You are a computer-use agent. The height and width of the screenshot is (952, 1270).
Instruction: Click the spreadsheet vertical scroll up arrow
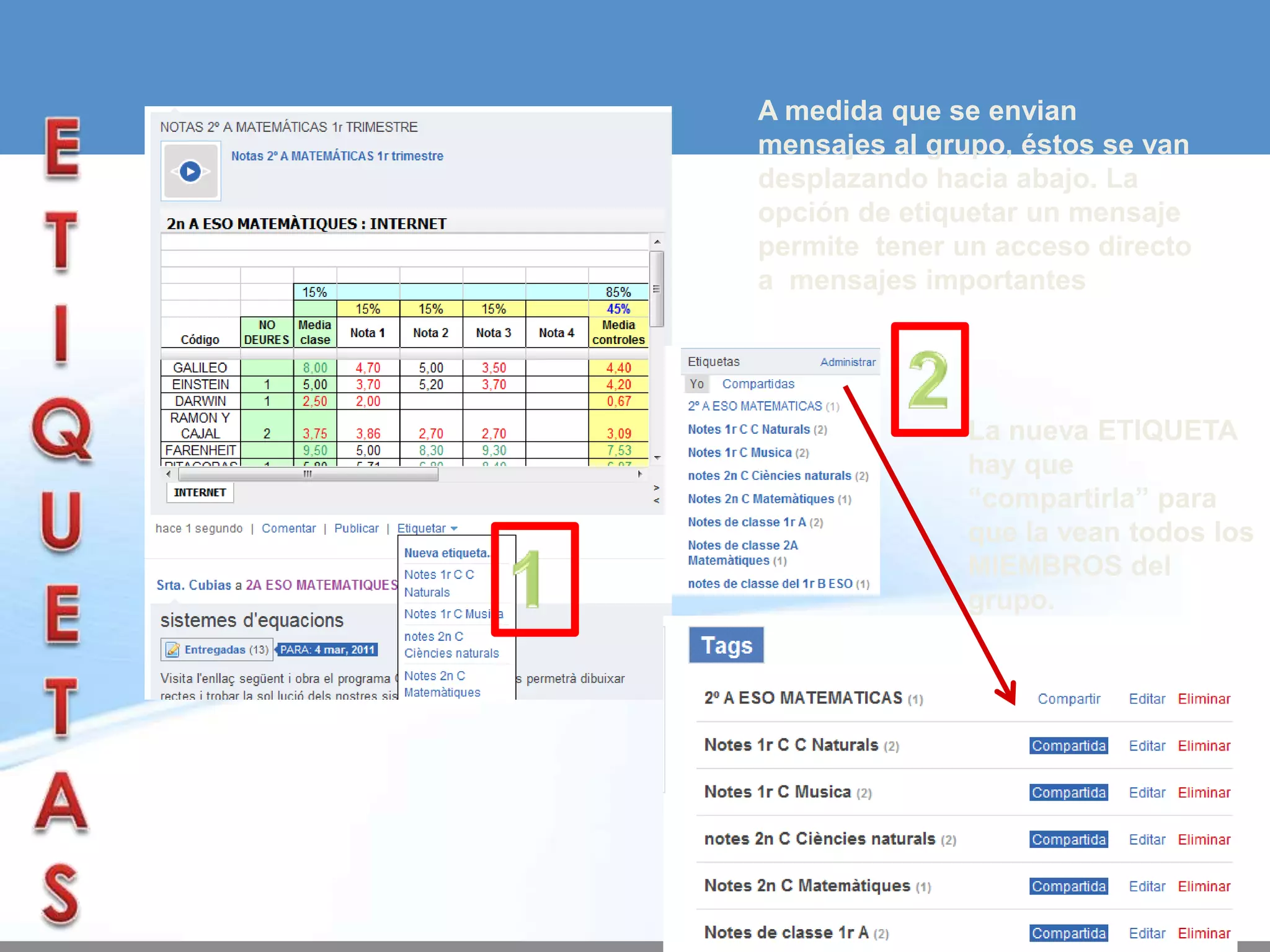657,242
